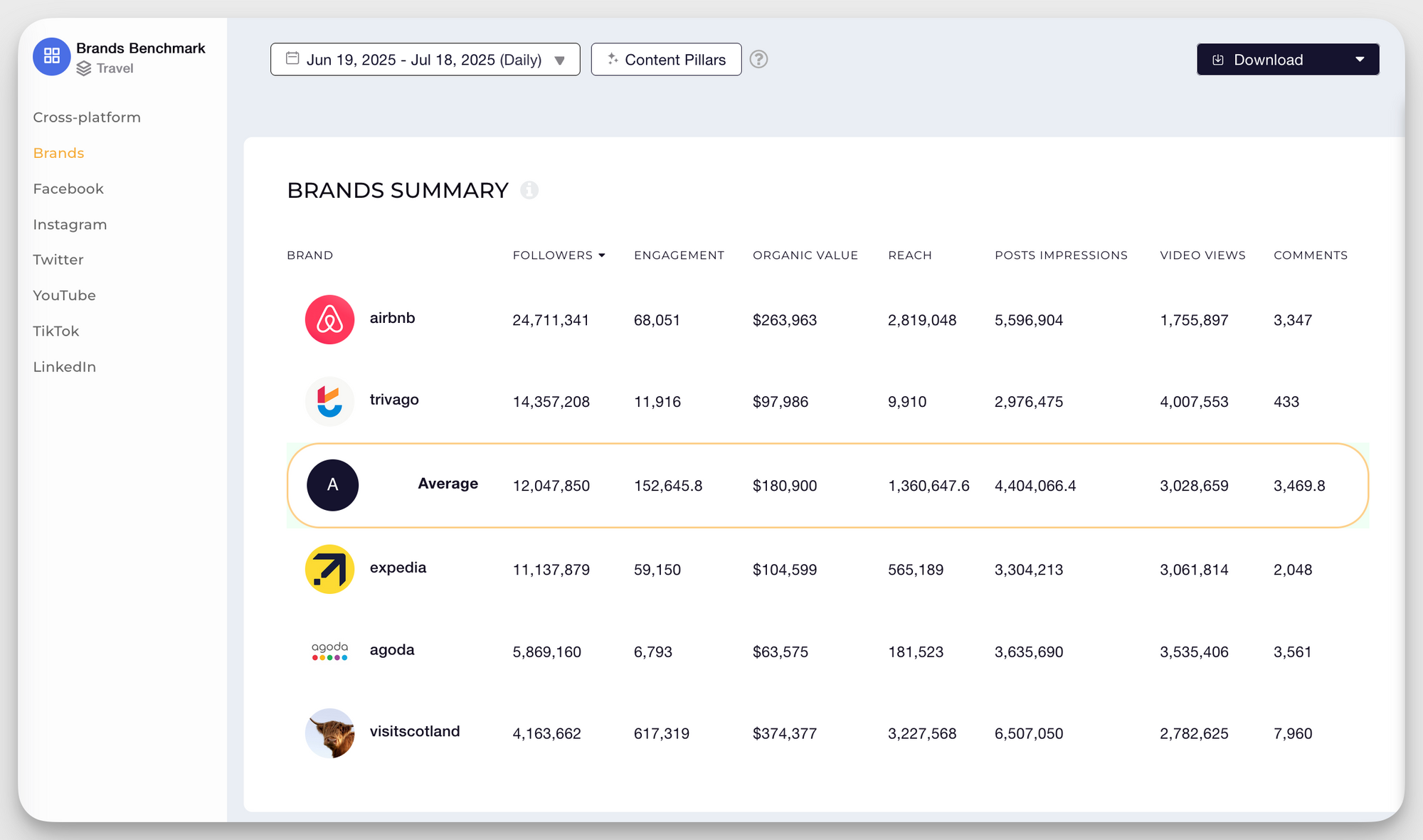The width and height of the screenshot is (1423, 840).
Task: Click the Brands Benchmark grid logo icon
Action: click(x=52, y=56)
